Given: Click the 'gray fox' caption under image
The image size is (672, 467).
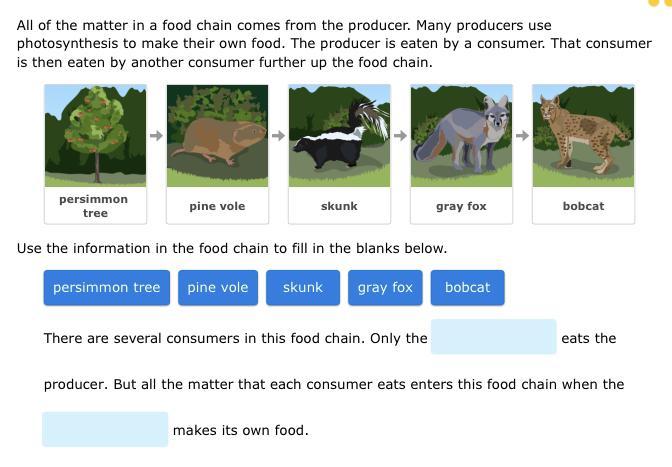Looking at the screenshot, I should [x=462, y=206].
